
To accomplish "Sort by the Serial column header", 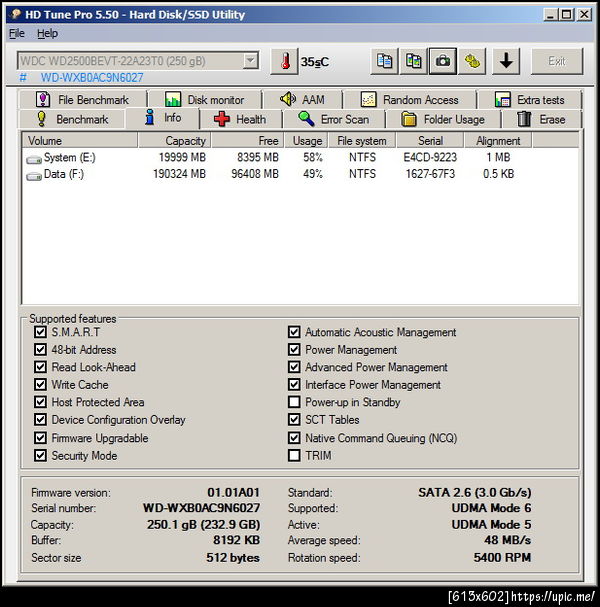I will 430,141.
